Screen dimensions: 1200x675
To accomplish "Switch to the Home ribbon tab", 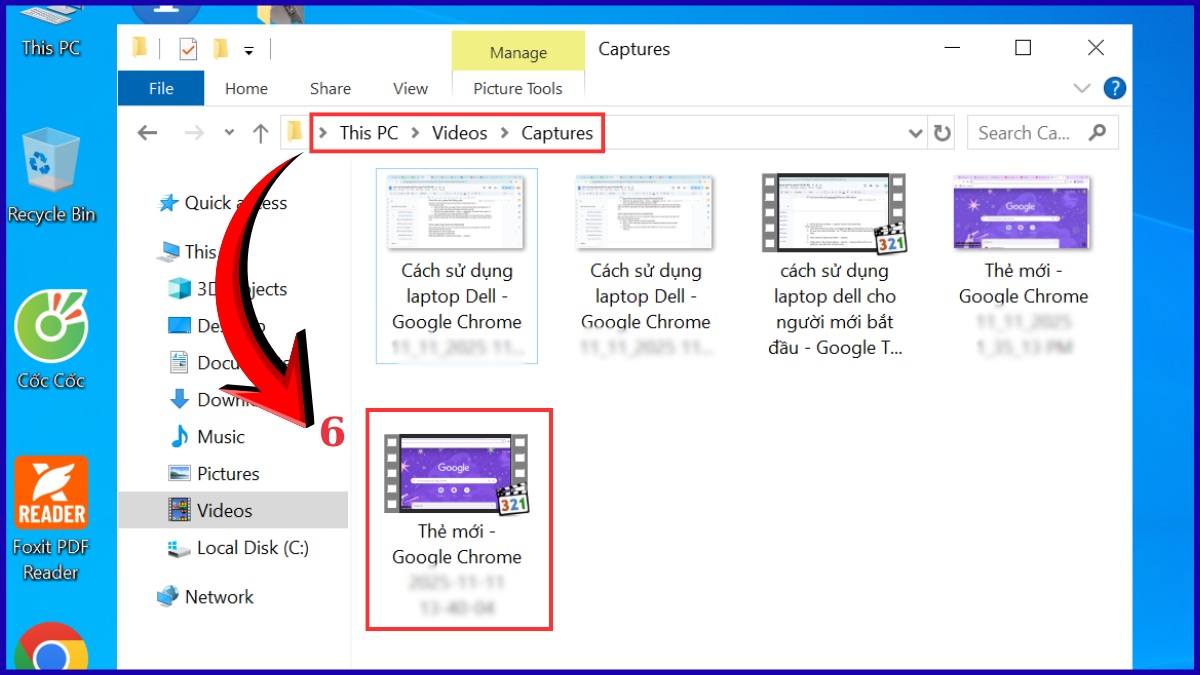I will click(246, 88).
